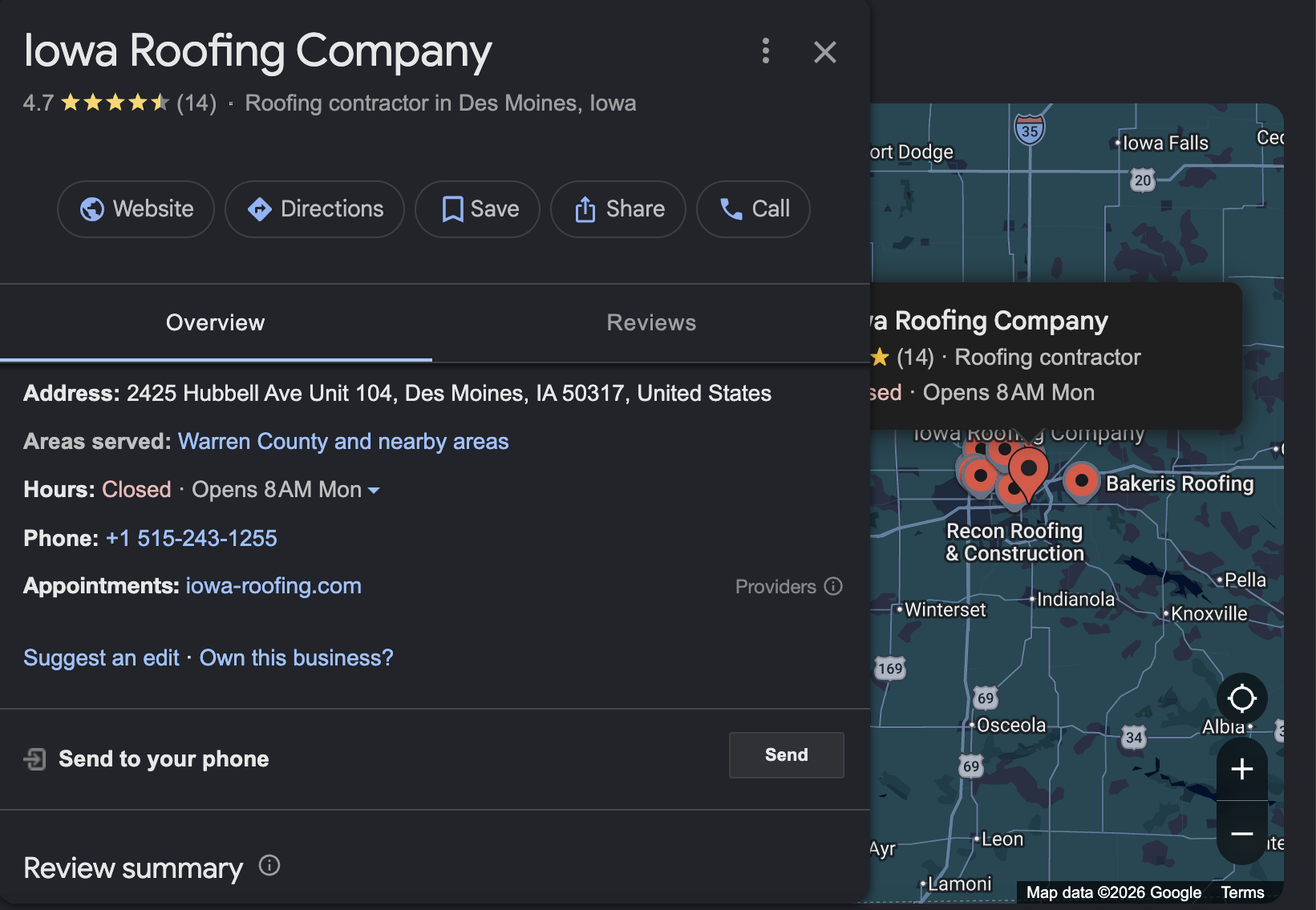Click the Bakeris Roofing map pin
Screen dimensions: 1316x910
pos(1080,481)
